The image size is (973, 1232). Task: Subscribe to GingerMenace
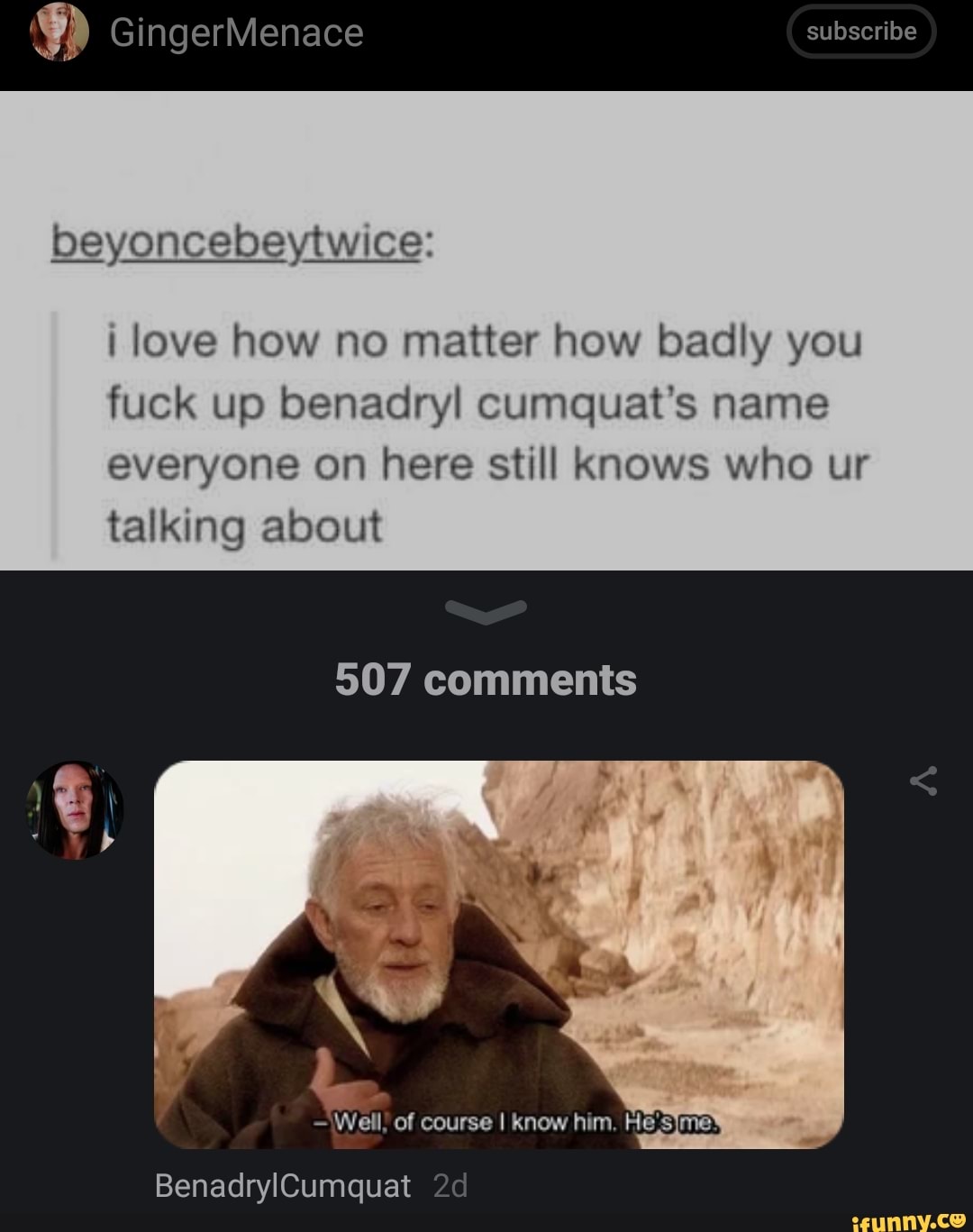tap(861, 32)
